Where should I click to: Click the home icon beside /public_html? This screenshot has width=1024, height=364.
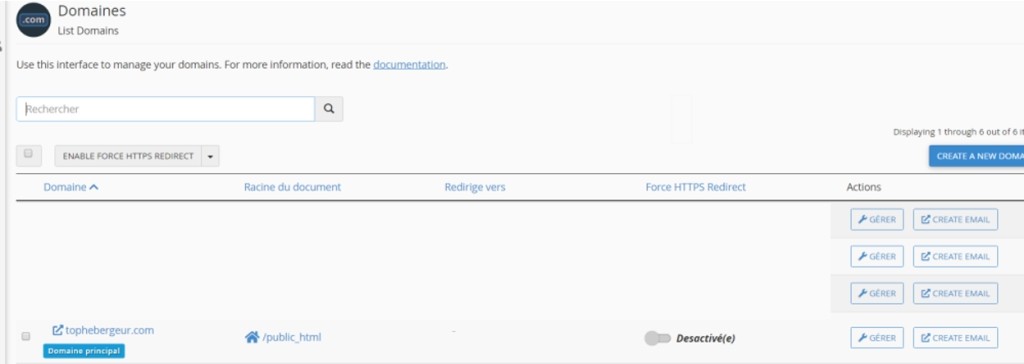(x=251, y=337)
